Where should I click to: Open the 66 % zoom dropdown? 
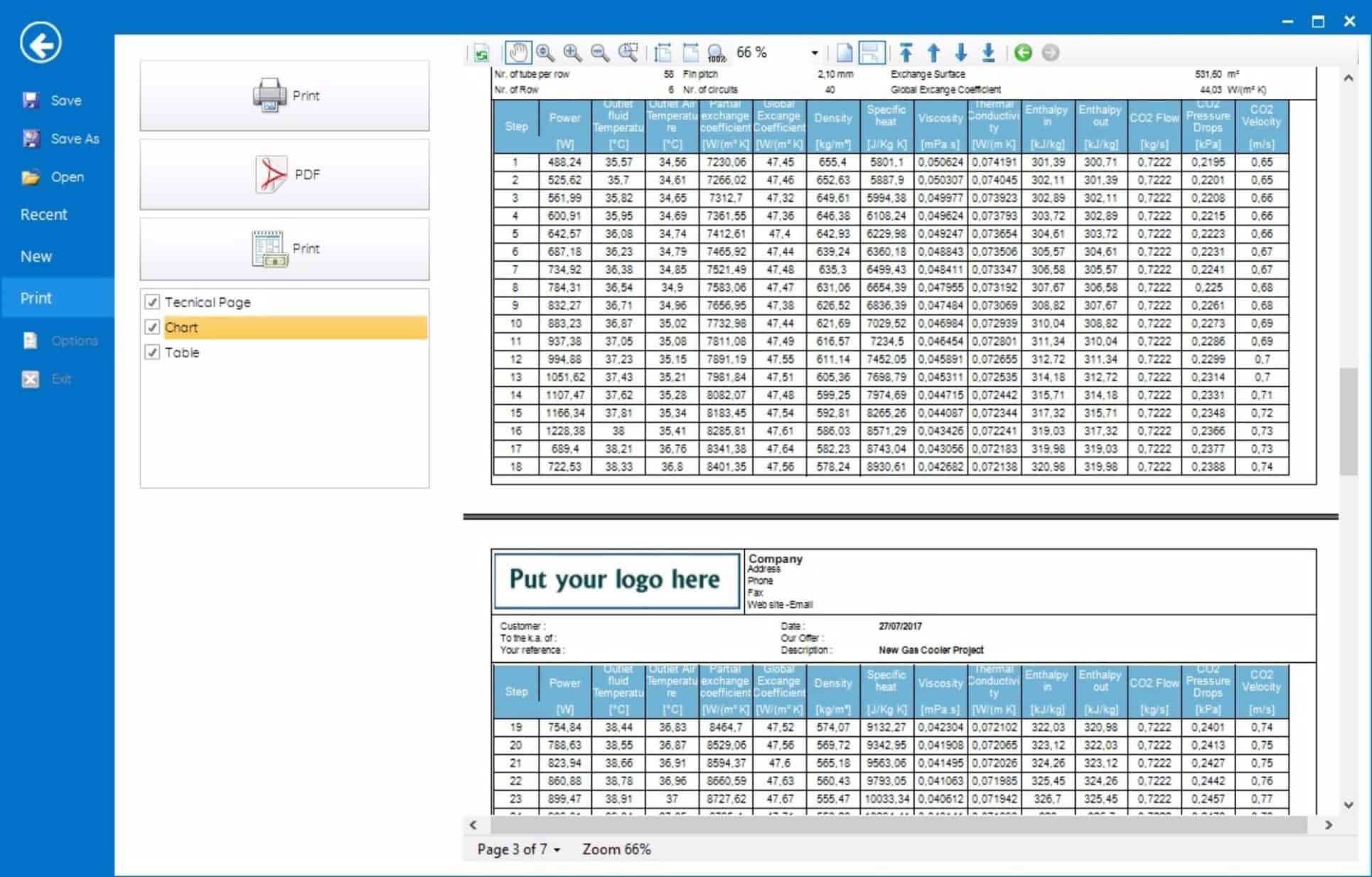(x=814, y=53)
